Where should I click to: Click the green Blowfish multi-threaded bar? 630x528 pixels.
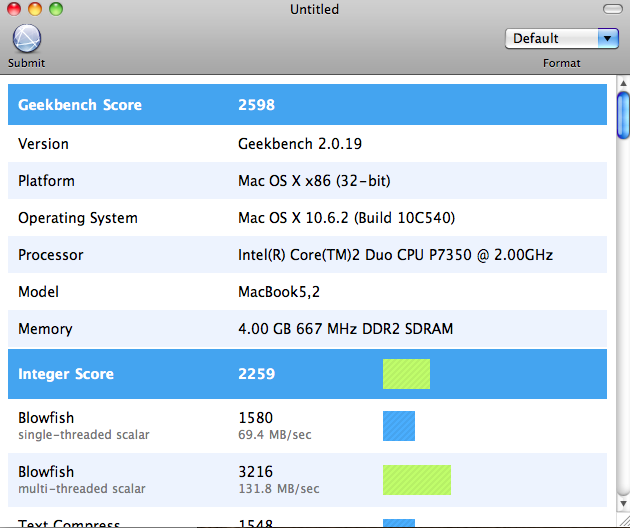(417, 480)
